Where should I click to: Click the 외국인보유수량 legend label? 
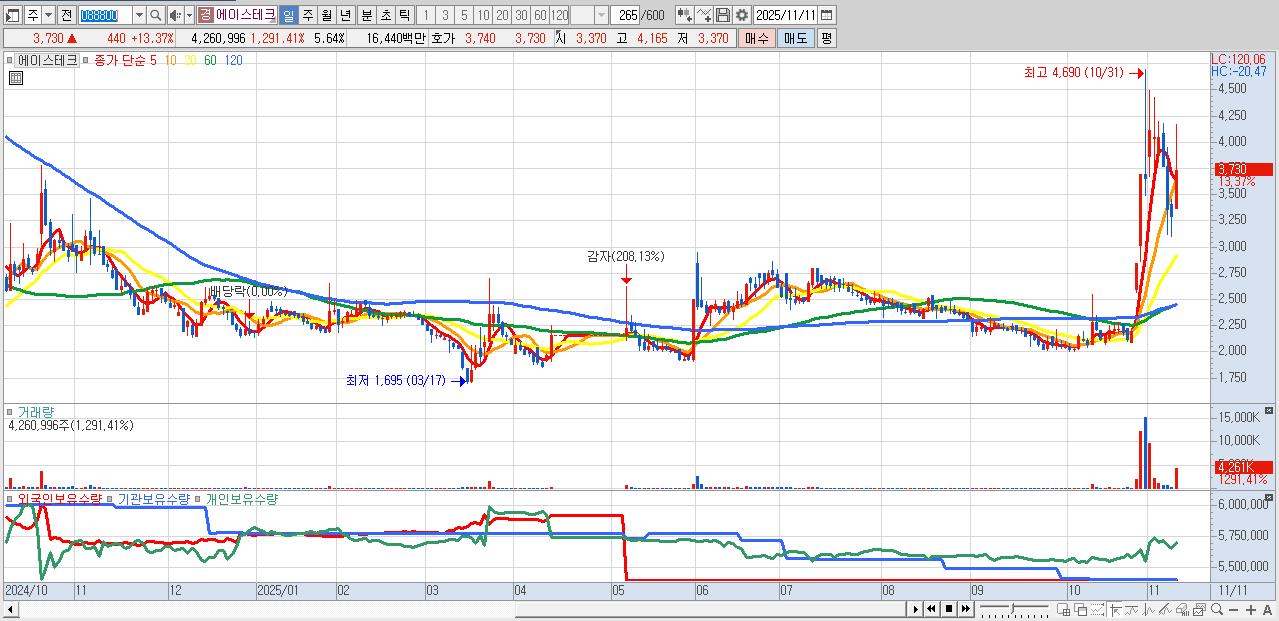(59, 498)
